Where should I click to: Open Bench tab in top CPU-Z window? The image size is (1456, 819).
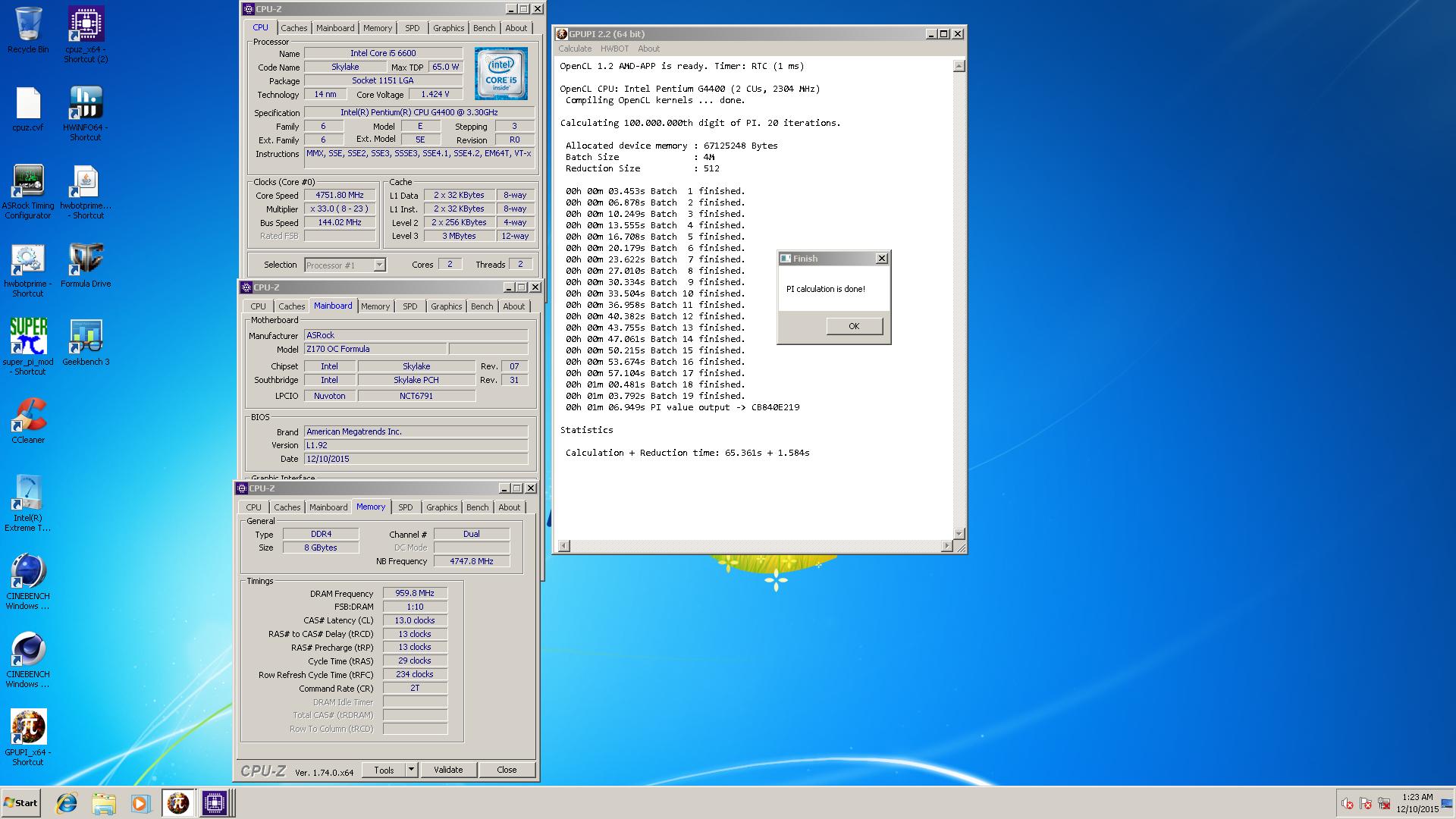click(485, 28)
